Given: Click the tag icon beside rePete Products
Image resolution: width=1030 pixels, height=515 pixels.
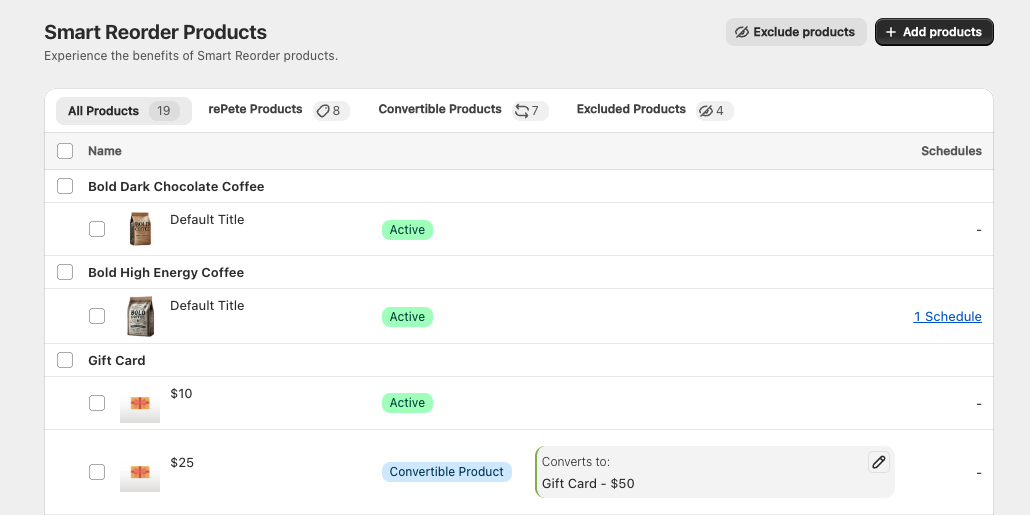Looking at the screenshot, I should click(x=323, y=111).
